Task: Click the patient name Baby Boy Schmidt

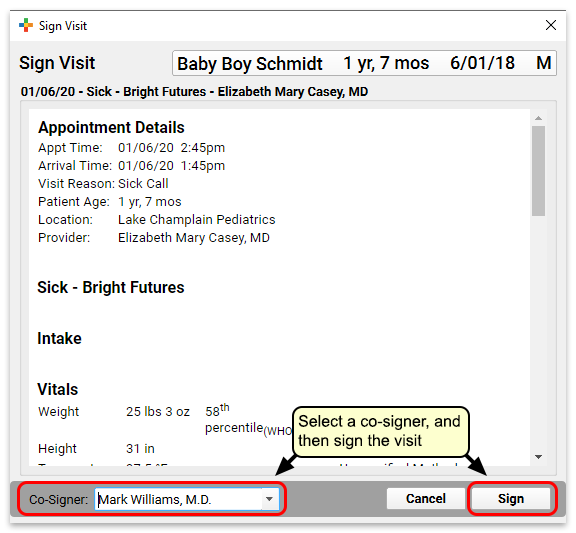Action: pos(250,64)
